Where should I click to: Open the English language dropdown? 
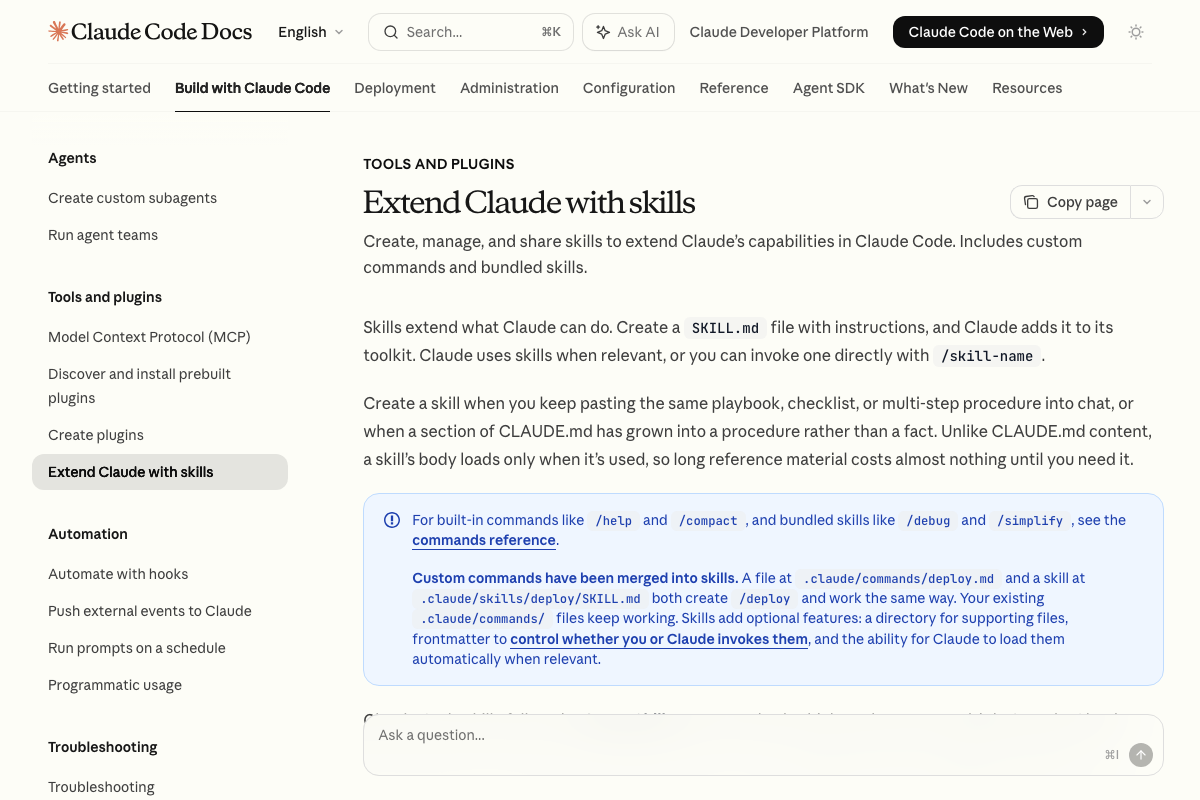(310, 31)
